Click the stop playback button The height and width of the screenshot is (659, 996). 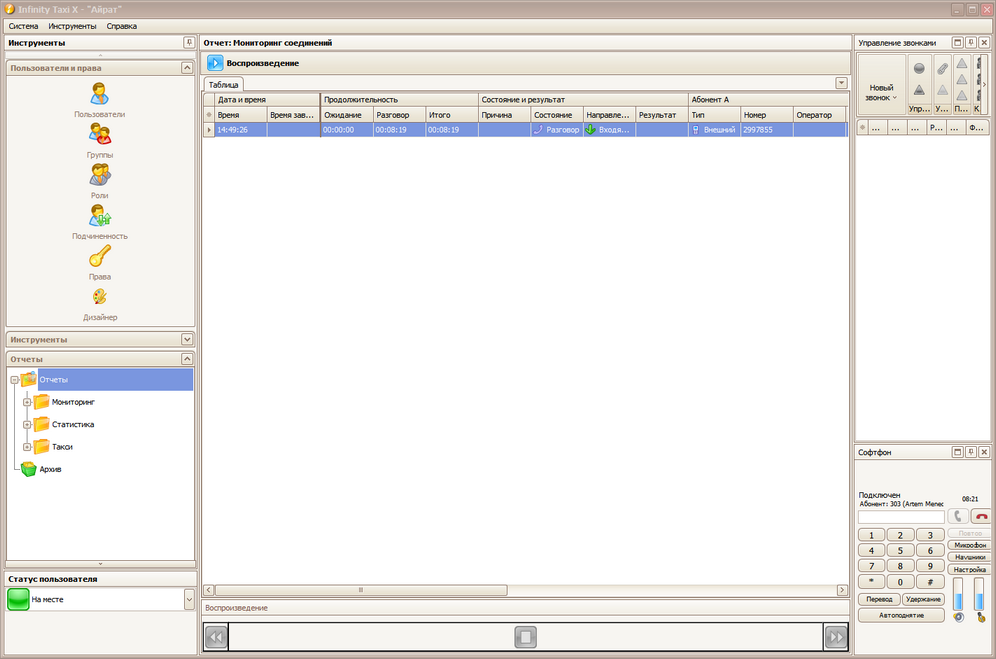pyautogui.click(x=525, y=637)
